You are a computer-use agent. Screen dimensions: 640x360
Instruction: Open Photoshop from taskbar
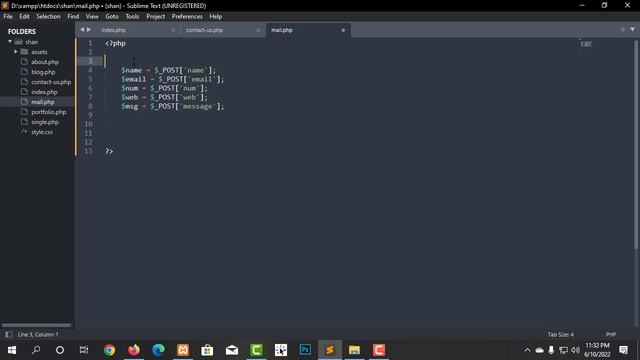(x=305, y=350)
